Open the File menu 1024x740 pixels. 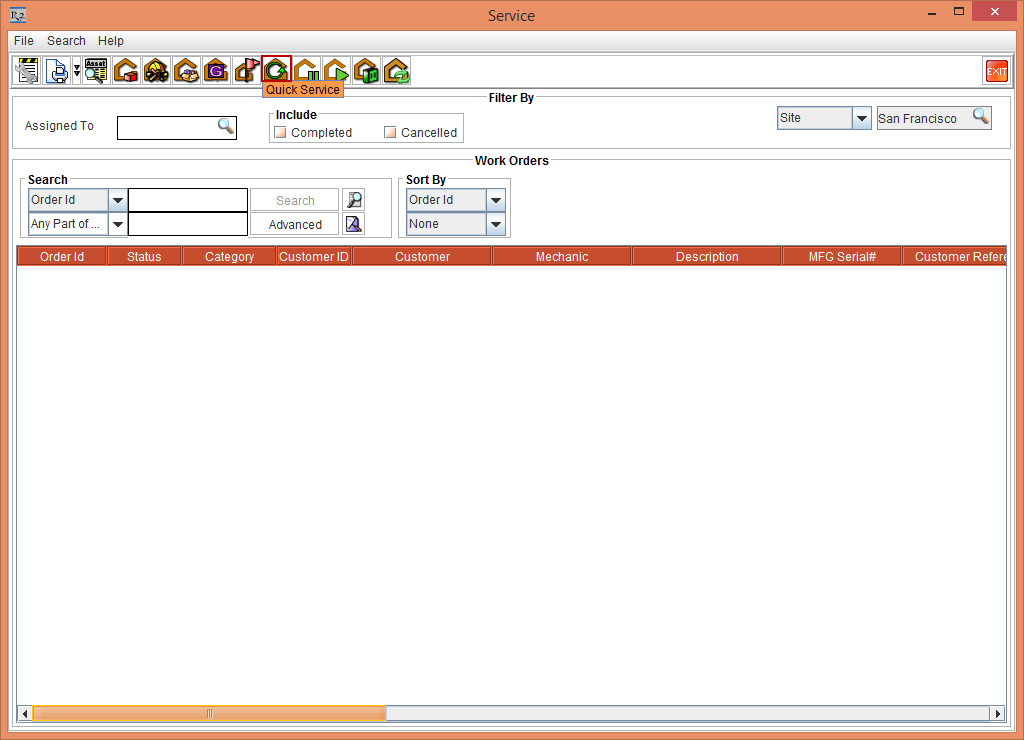pyautogui.click(x=24, y=41)
